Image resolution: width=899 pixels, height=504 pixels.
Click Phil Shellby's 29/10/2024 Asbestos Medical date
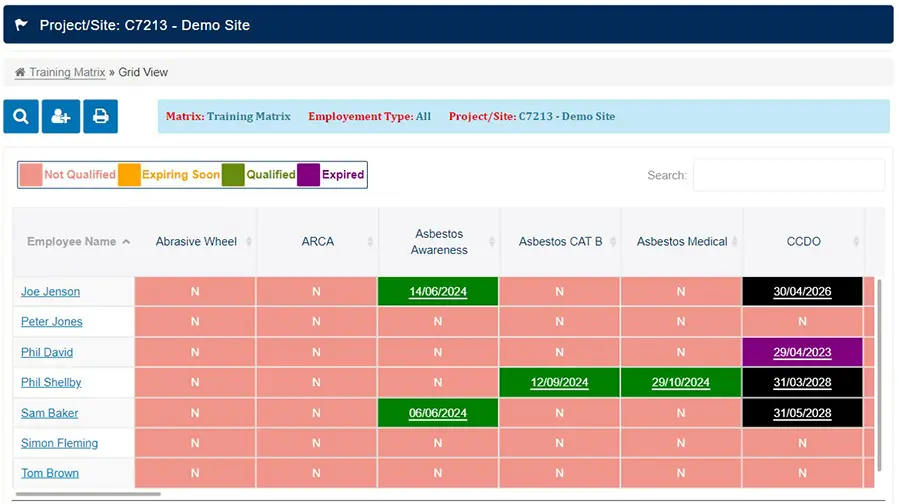pos(680,383)
